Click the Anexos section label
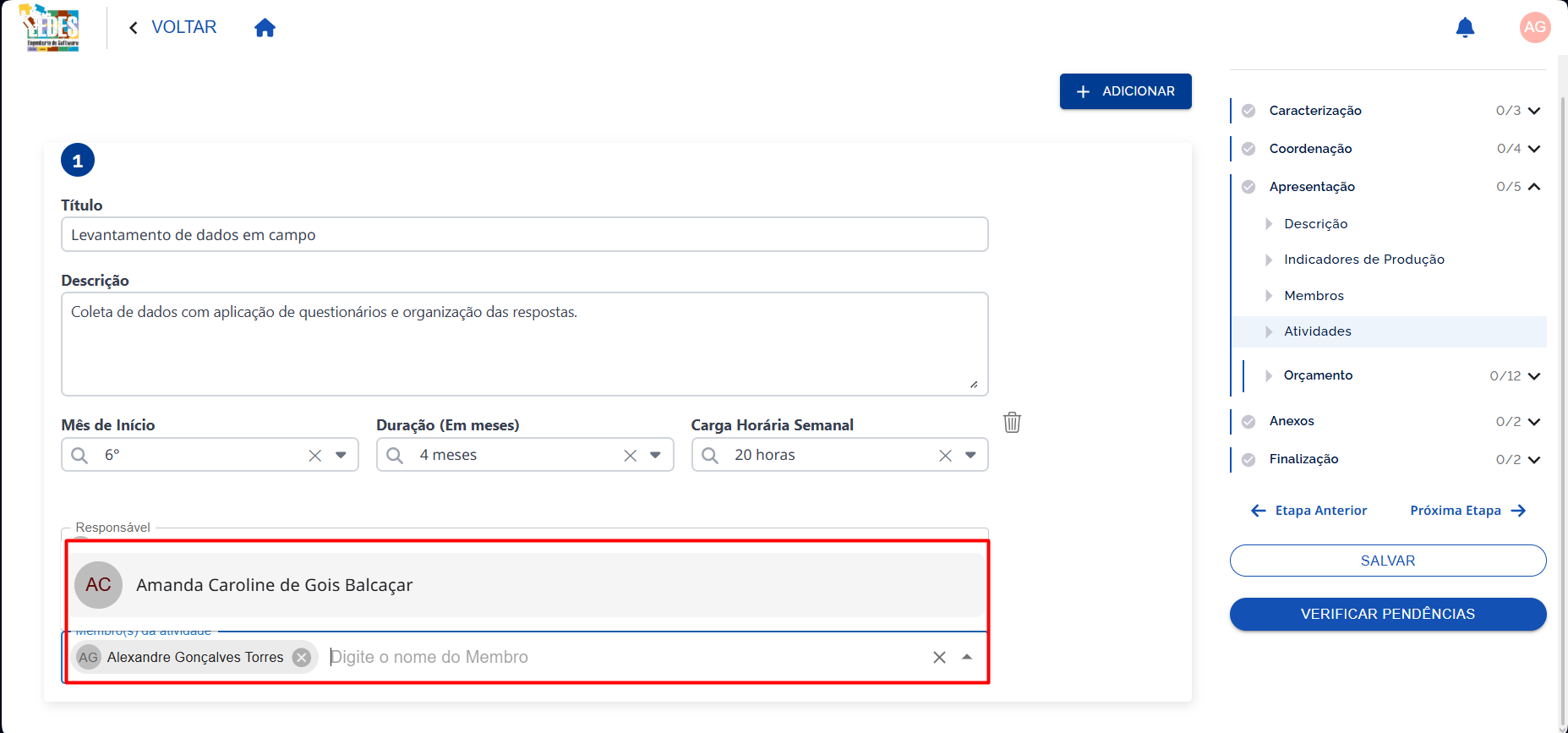The height and width of the screenshot is (733, 1568). (x=1292, y=421)
